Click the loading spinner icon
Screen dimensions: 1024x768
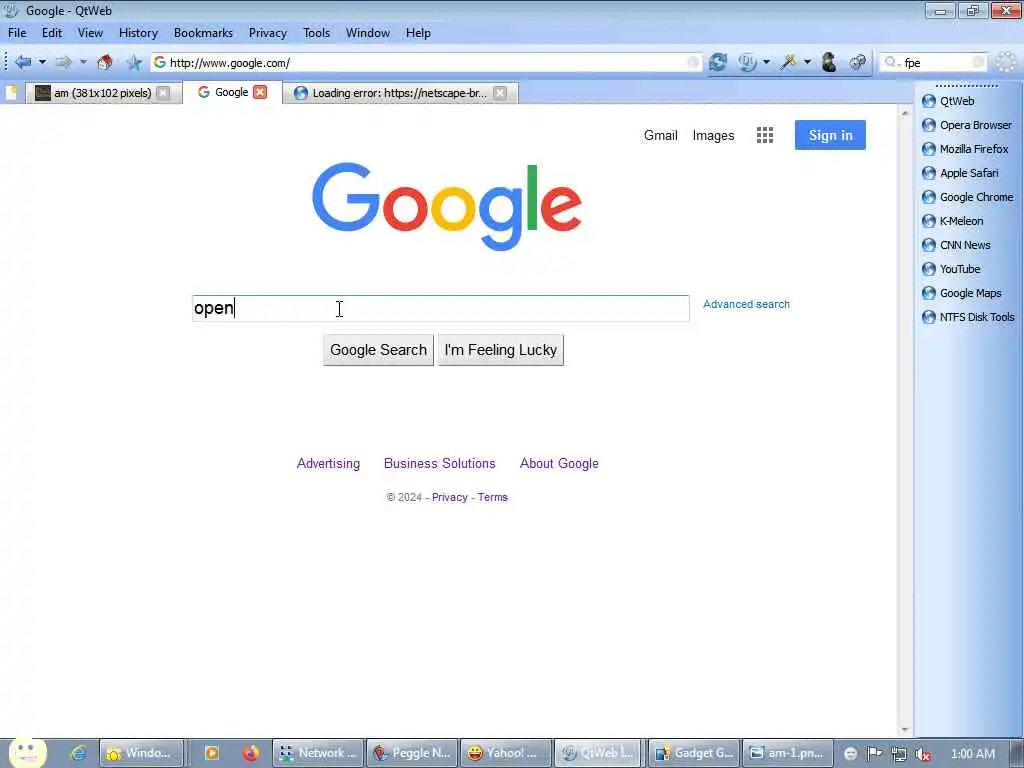1006,63
